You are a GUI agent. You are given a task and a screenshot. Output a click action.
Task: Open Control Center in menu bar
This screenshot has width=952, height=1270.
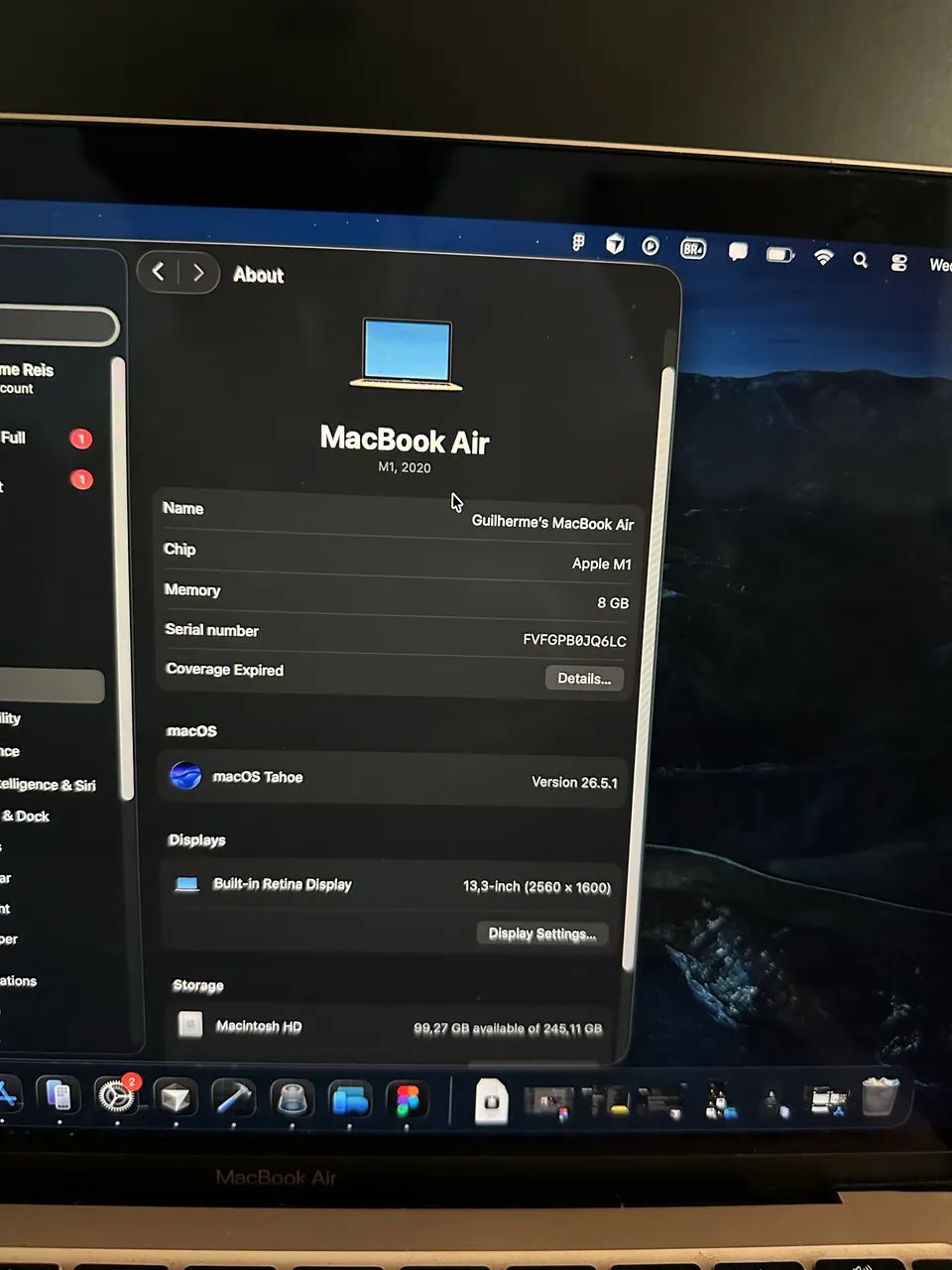(899, 263)
